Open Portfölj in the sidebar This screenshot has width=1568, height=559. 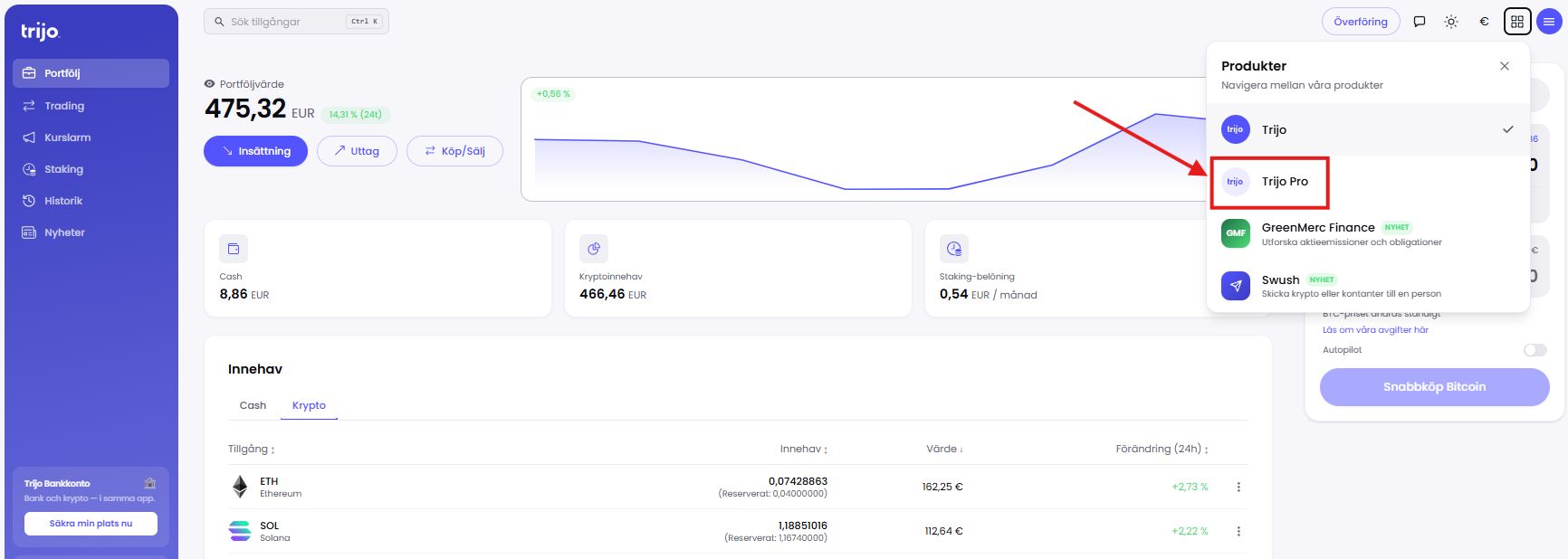tap(91, 73)
